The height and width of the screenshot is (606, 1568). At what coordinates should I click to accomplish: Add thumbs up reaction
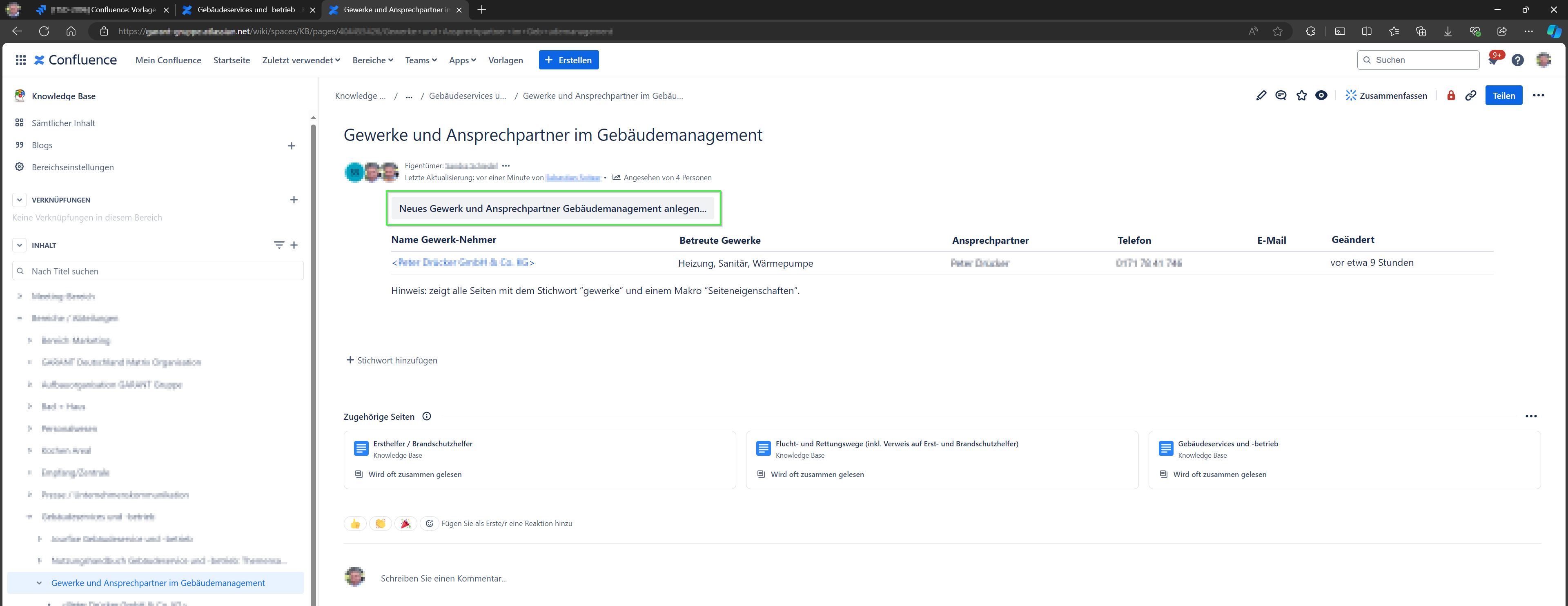355,523
